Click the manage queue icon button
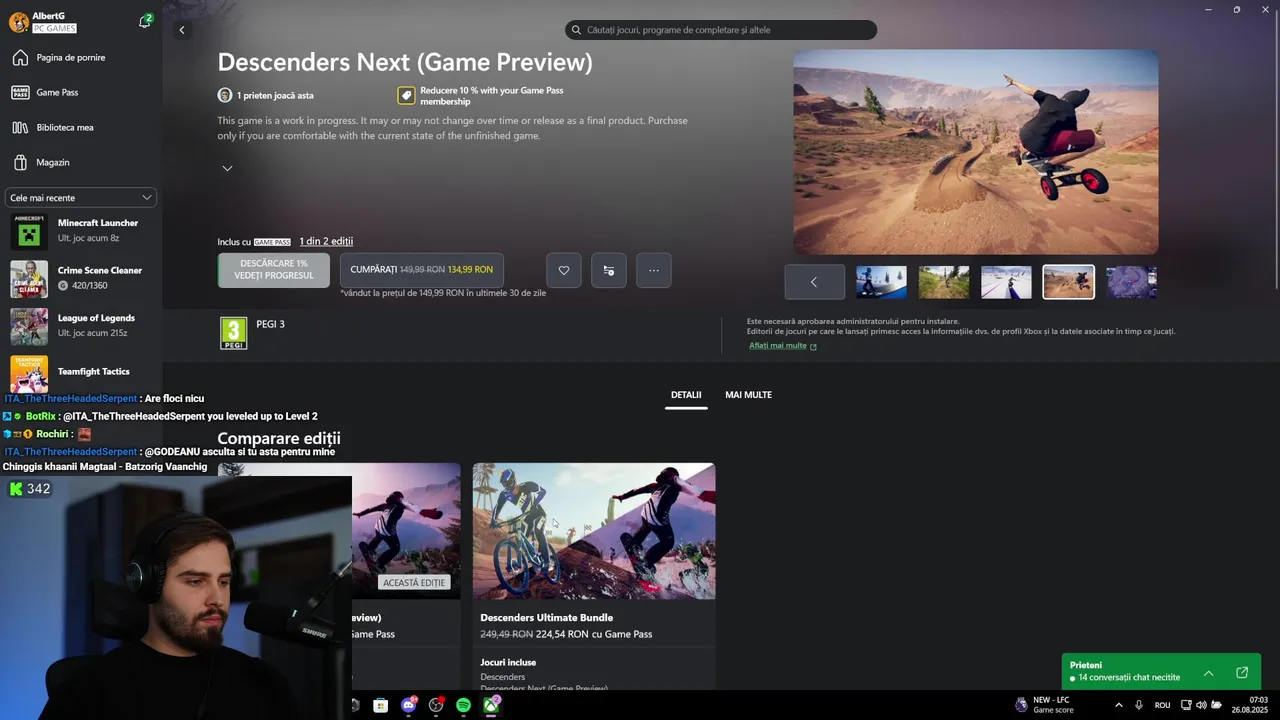The image size is (1280, 720). pos(609,270)
